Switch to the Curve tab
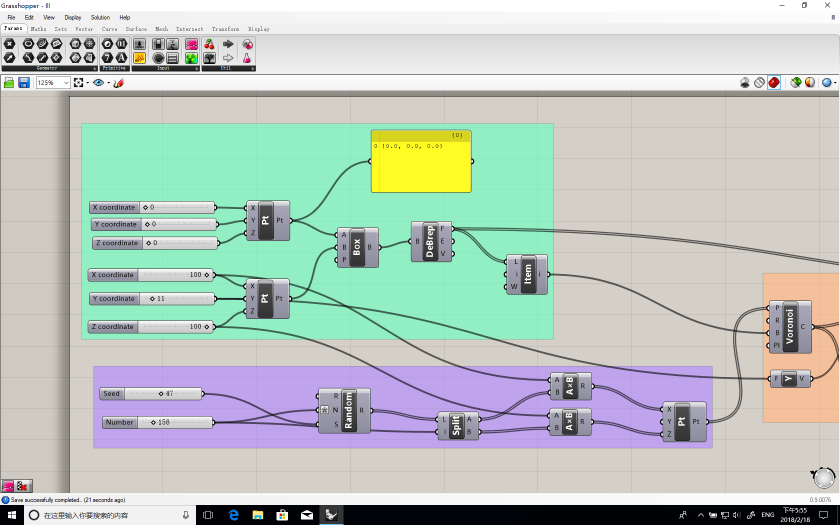The width and height of the screenshot is (840, 525). 110,29
